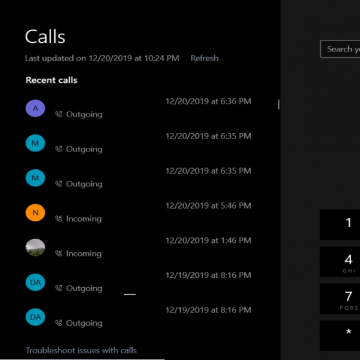Click the M avatar in the second call entry
Screen dimensions: 360x360
click(x=35, y=143)
